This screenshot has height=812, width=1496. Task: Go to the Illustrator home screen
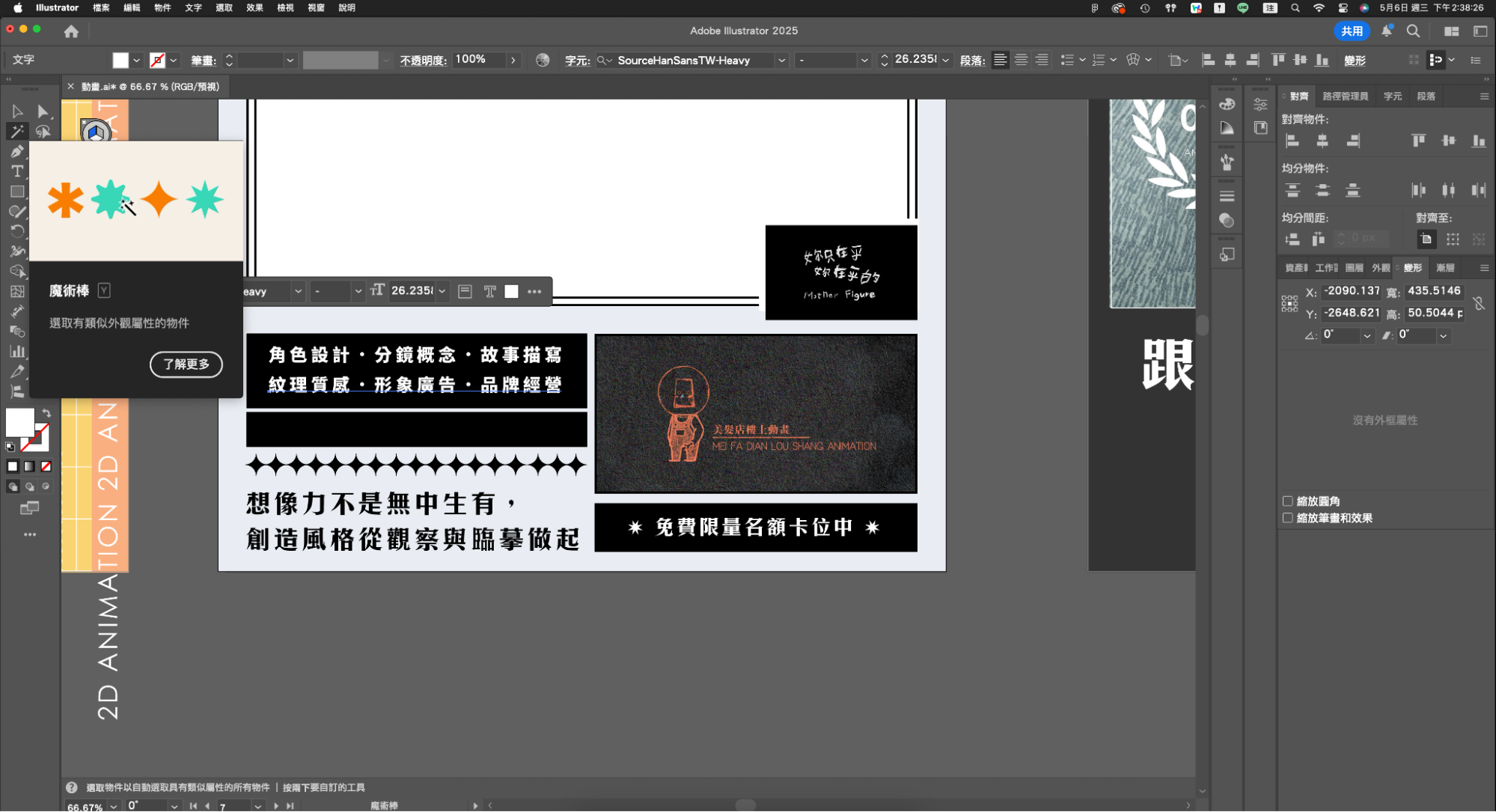(71, 31)
